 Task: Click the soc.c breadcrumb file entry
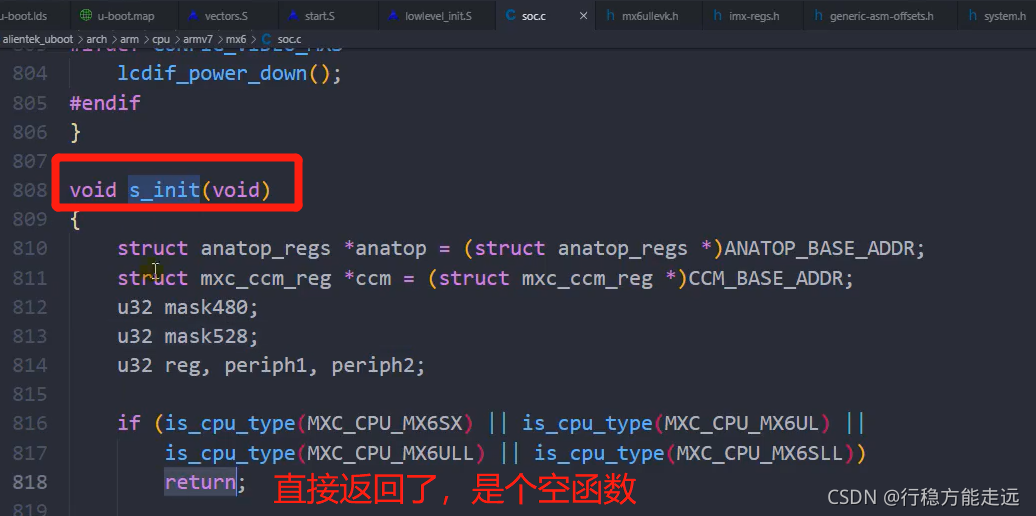click(289, 40)
